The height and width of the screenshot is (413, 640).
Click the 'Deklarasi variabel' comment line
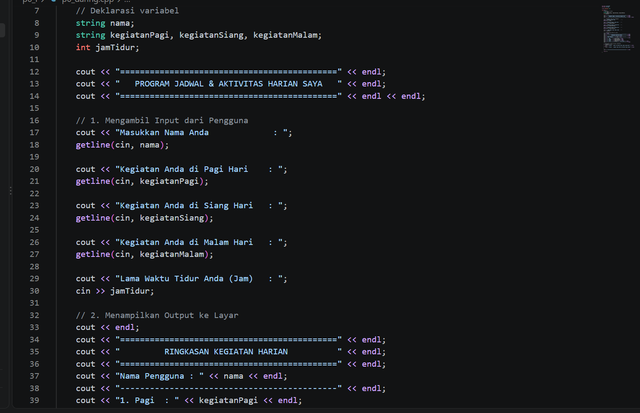pyautogui.click(x=127, y=11)
